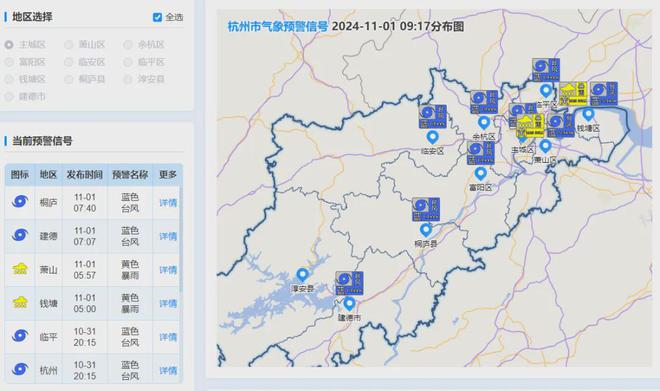Click the 11-01 07:40 publish time cell
The height and width of the screenshot is (391, 660).
[85, 203]
